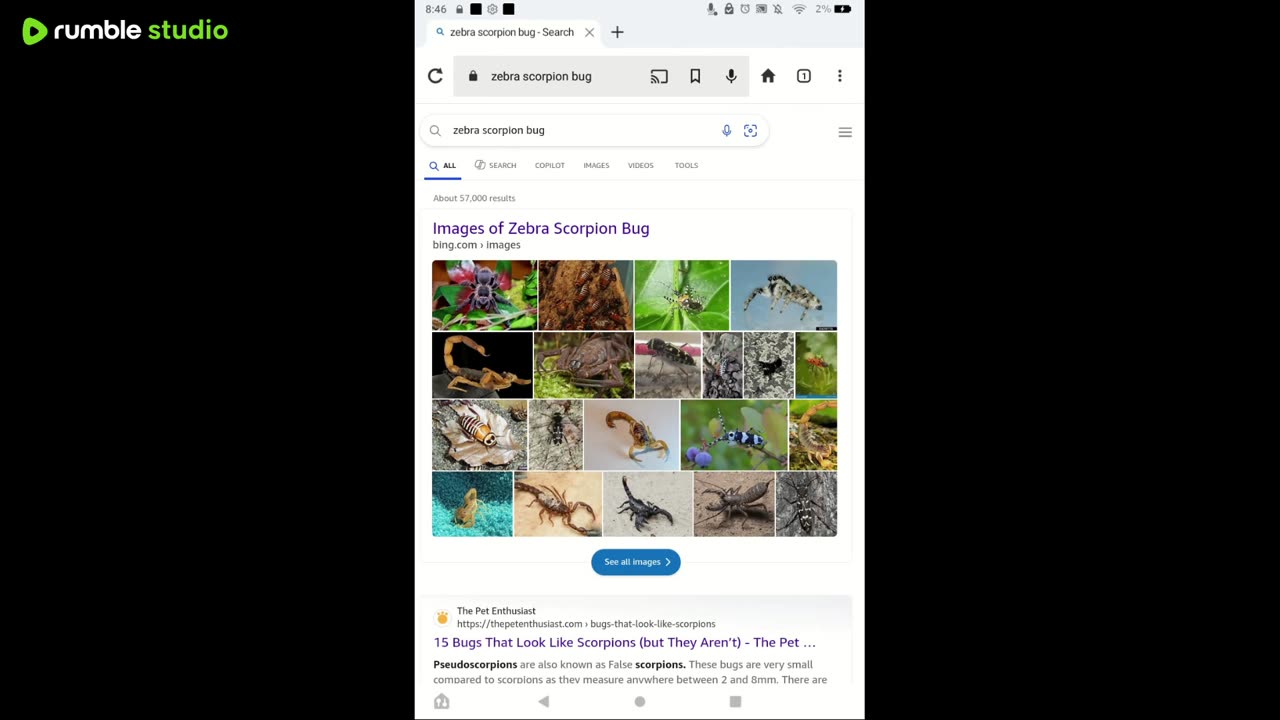Viewport: 1280px width, 720px height.
Task: Open the Bing hamburger menu
Action: pos(845,132)
